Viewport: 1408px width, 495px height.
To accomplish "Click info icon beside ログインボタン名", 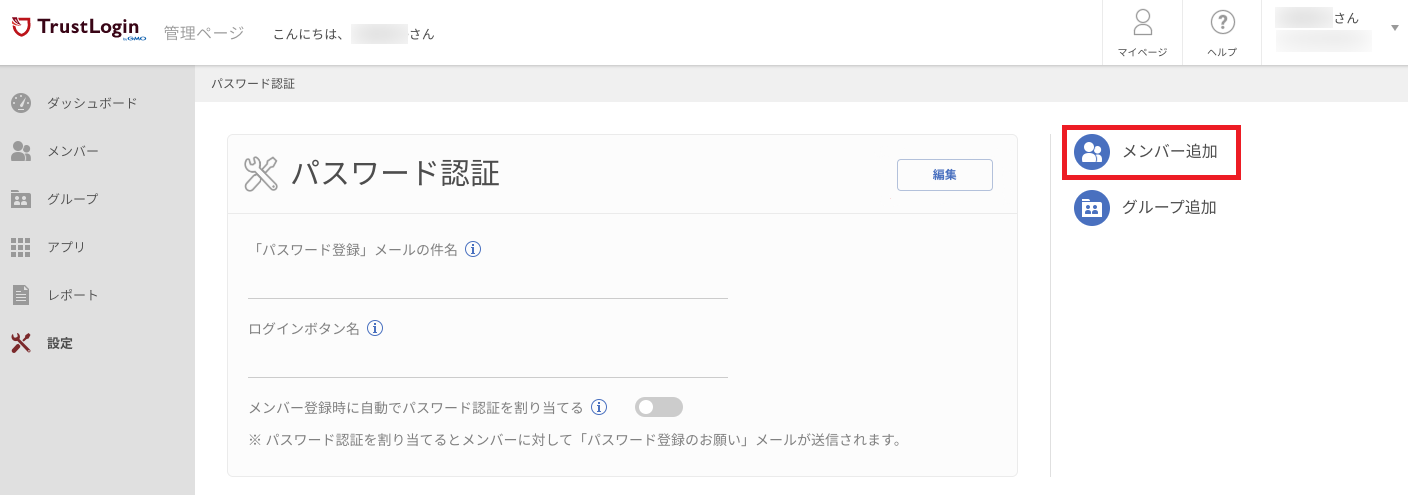I will pos(375,328).
